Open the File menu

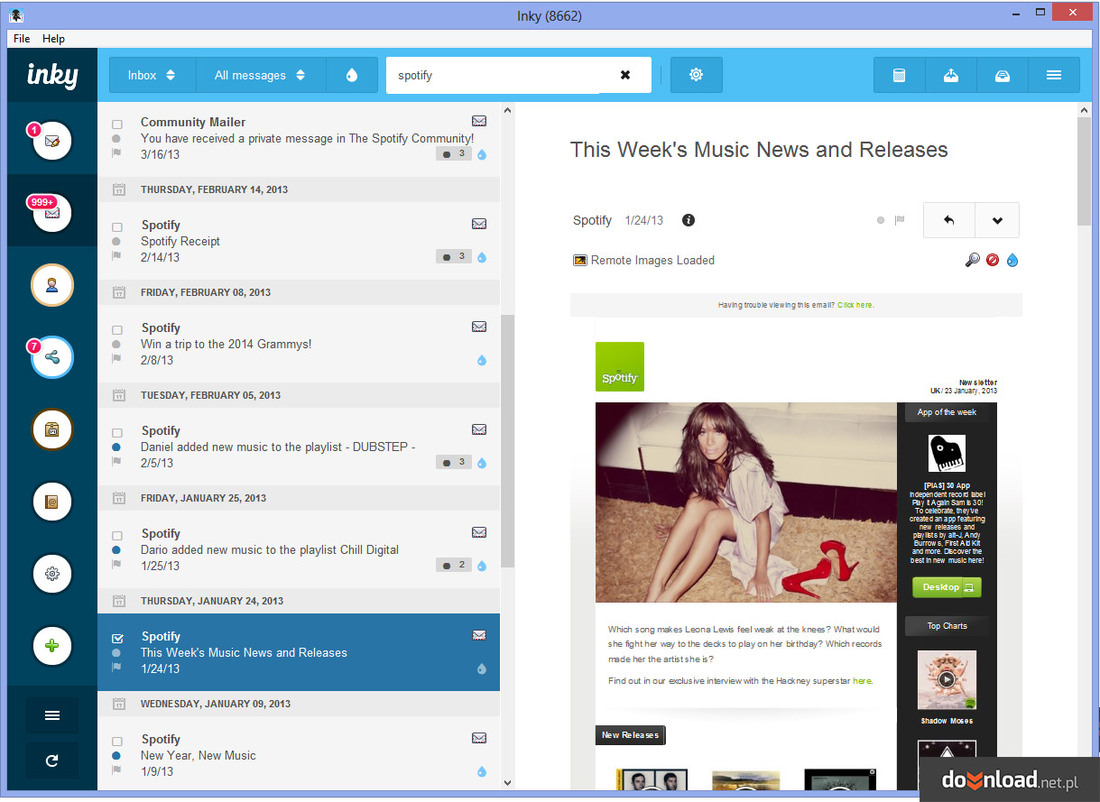tap(22, 39)
